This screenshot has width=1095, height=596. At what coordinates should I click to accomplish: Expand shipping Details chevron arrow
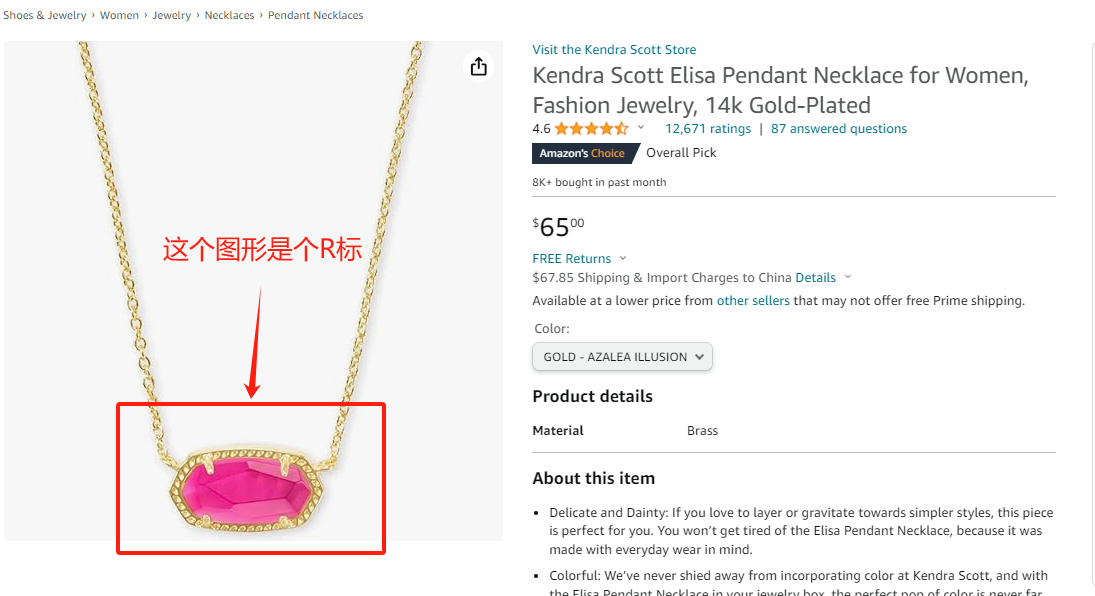coord(848,277)
